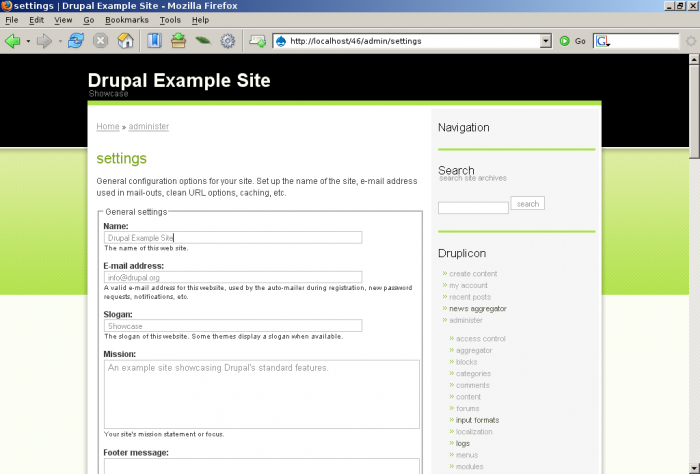Click the new tab toolbar icon
The width and height of the screenshot is (700, 474).
[258, 41]
